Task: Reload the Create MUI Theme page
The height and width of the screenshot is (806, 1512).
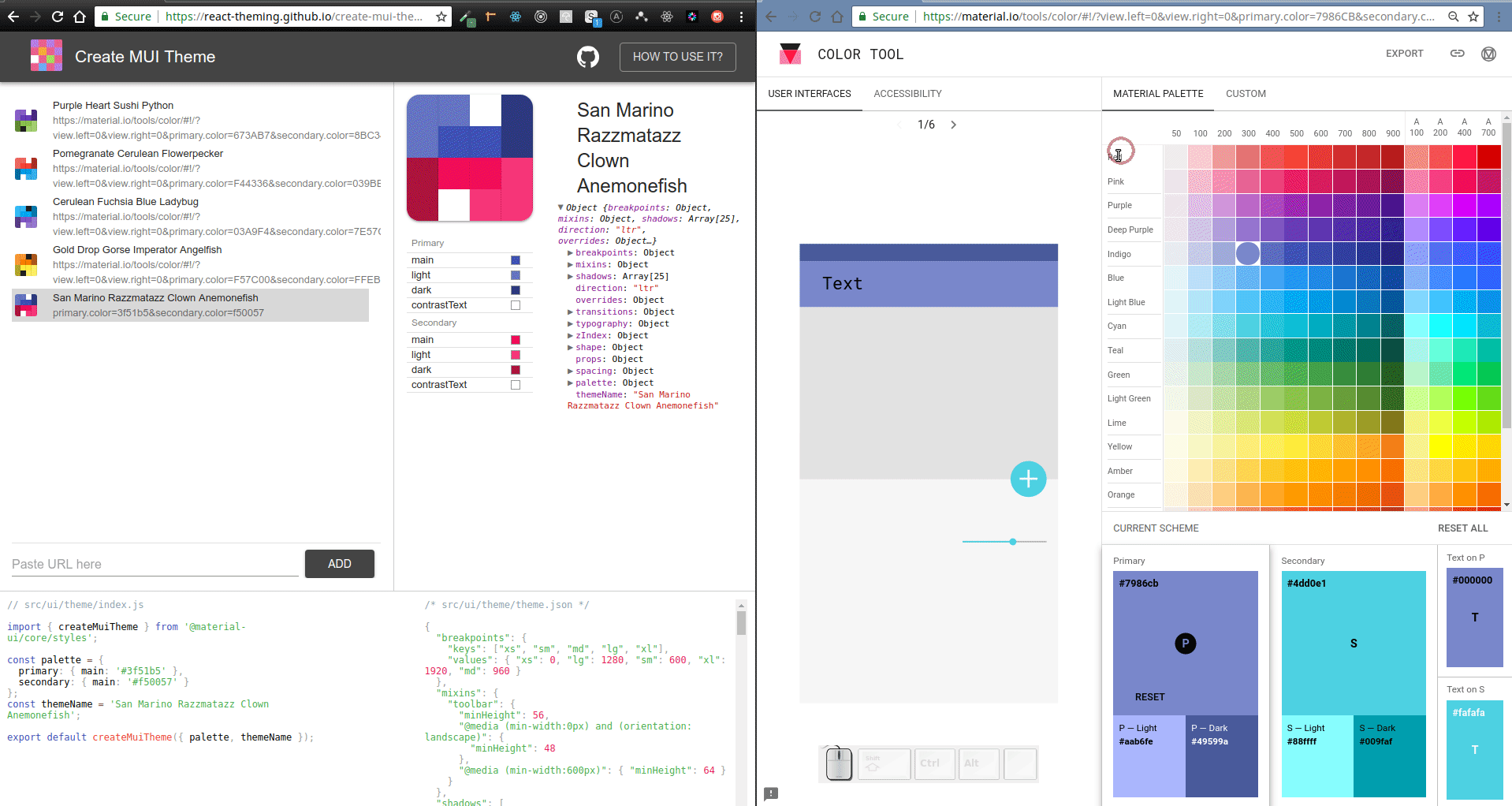Action: pos(57,16)
